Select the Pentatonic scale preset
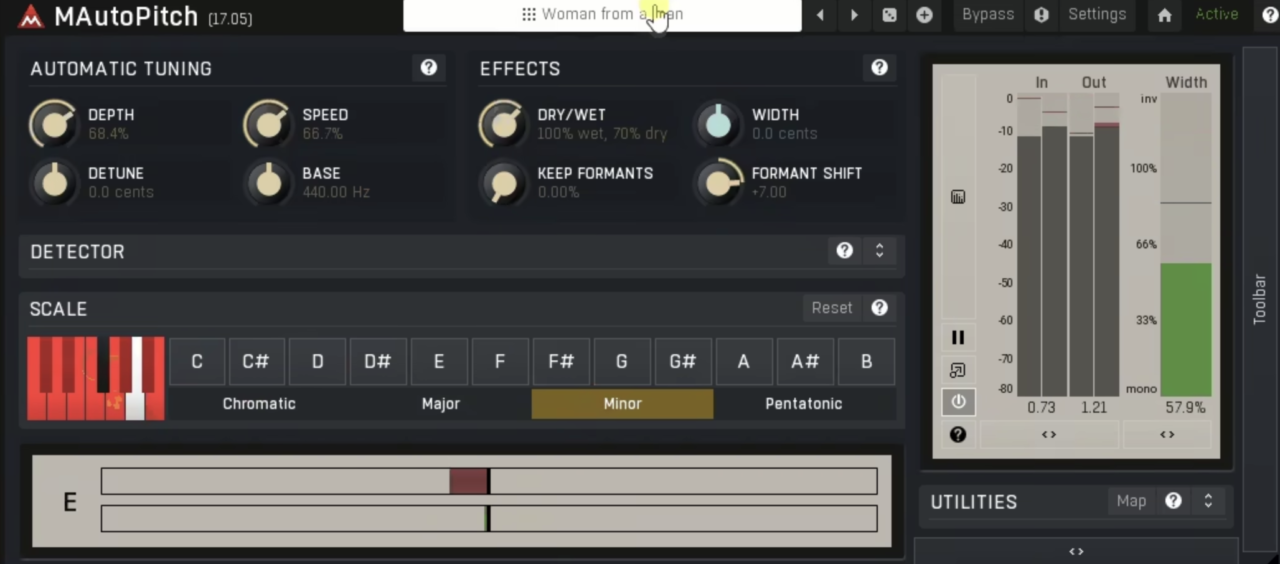Viewport: 1280px width, 564px height. [804, 404]
